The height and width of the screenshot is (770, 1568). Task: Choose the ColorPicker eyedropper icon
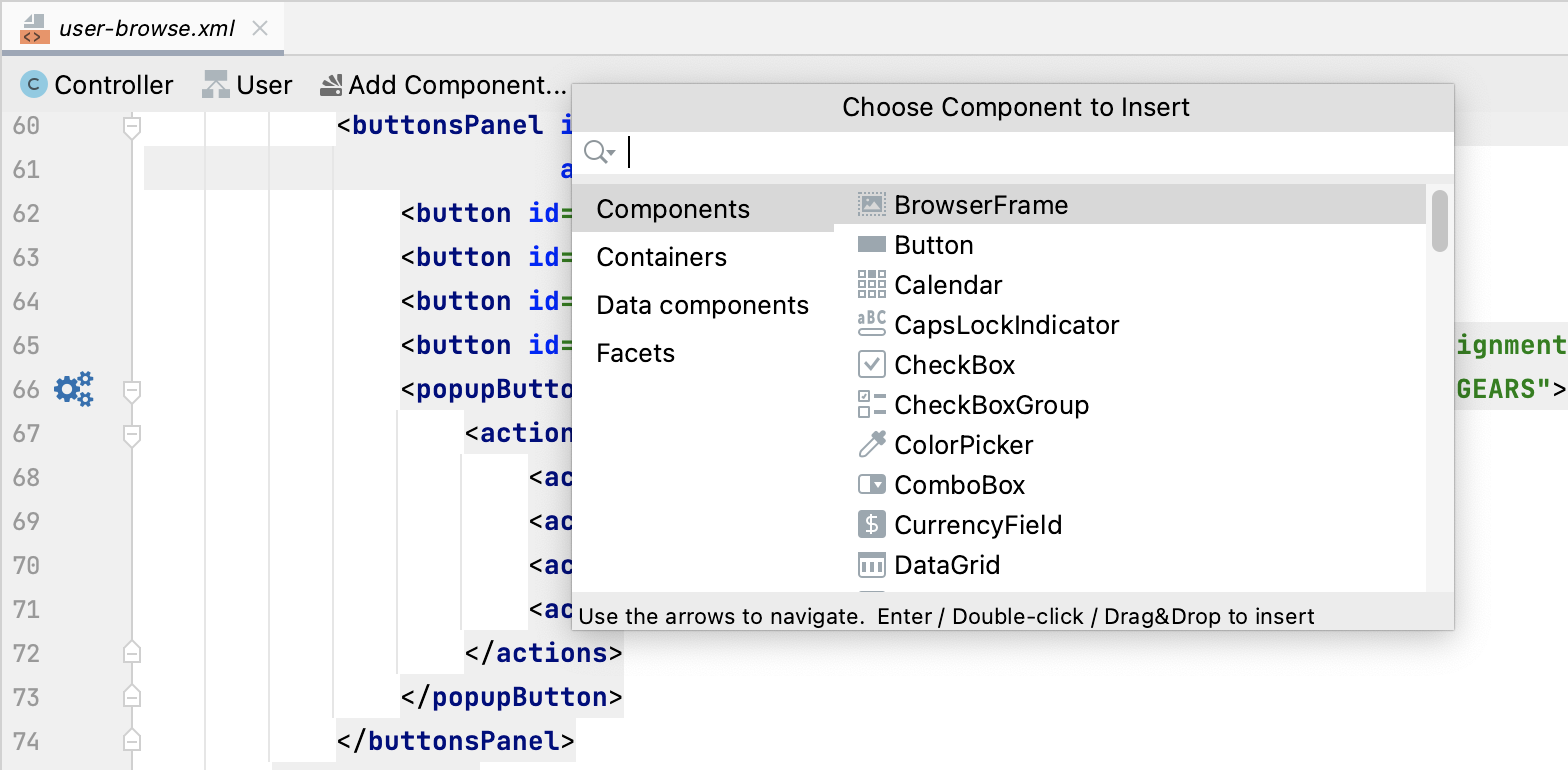tap(872, 445)
